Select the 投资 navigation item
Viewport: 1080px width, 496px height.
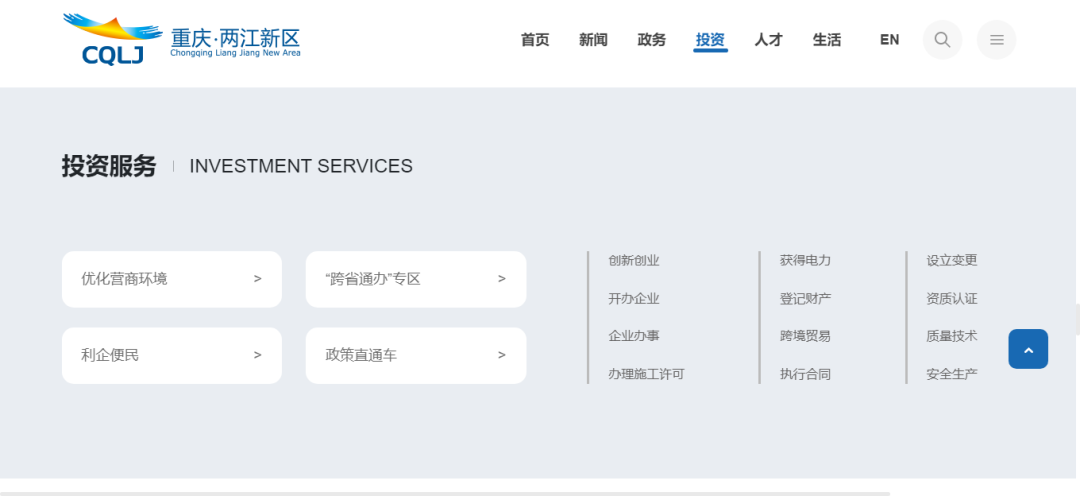(710, 40)
